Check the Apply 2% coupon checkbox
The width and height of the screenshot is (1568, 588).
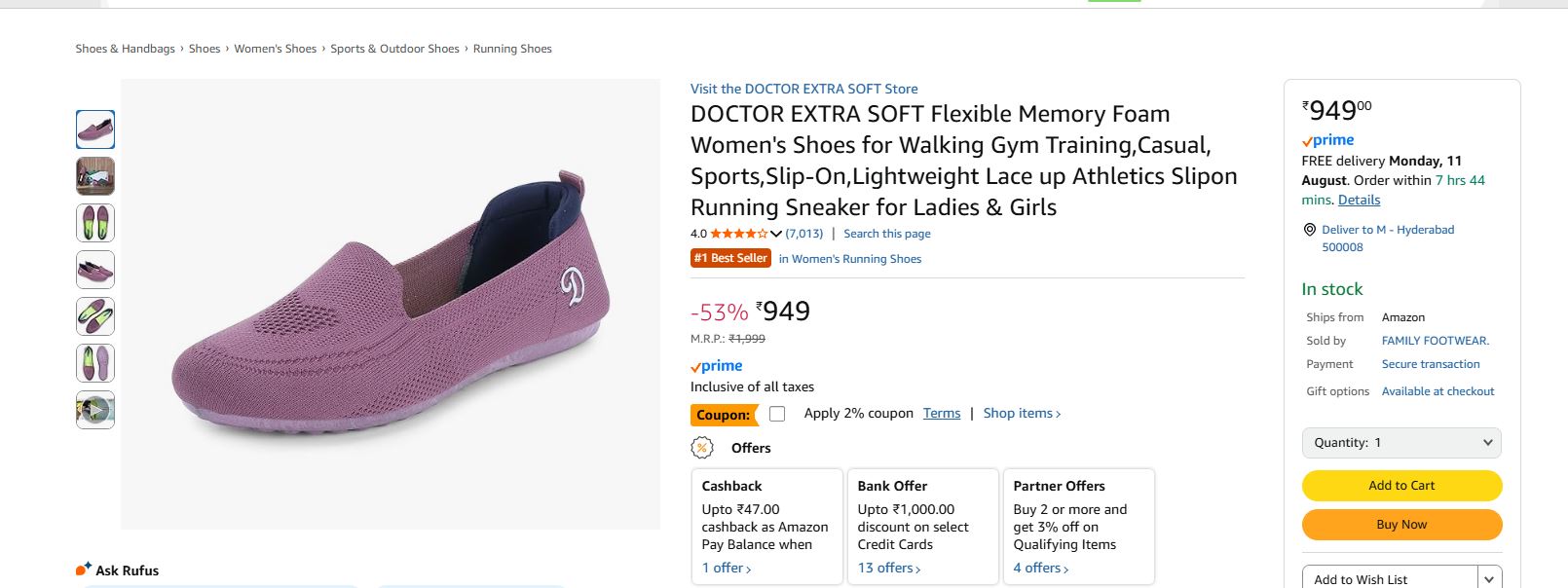click(776, 413)
